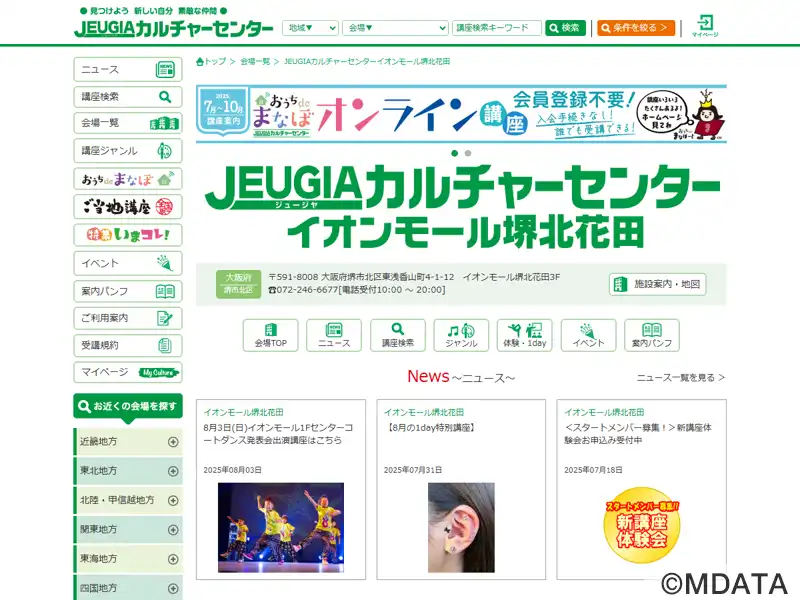
Task: Open news about 8月3日 センターコートダンス発表会
Action: 278,434
